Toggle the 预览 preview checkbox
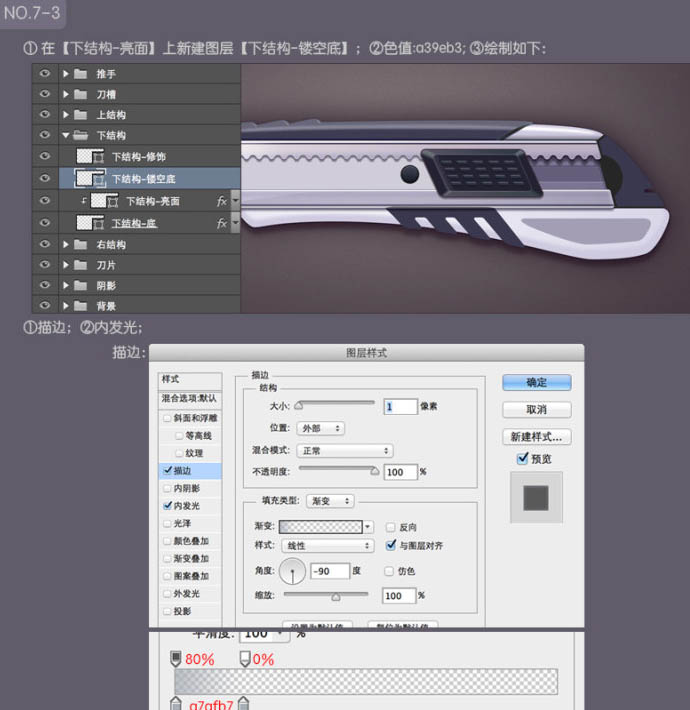Screen dimensions: 690x710 click(522, 458)
